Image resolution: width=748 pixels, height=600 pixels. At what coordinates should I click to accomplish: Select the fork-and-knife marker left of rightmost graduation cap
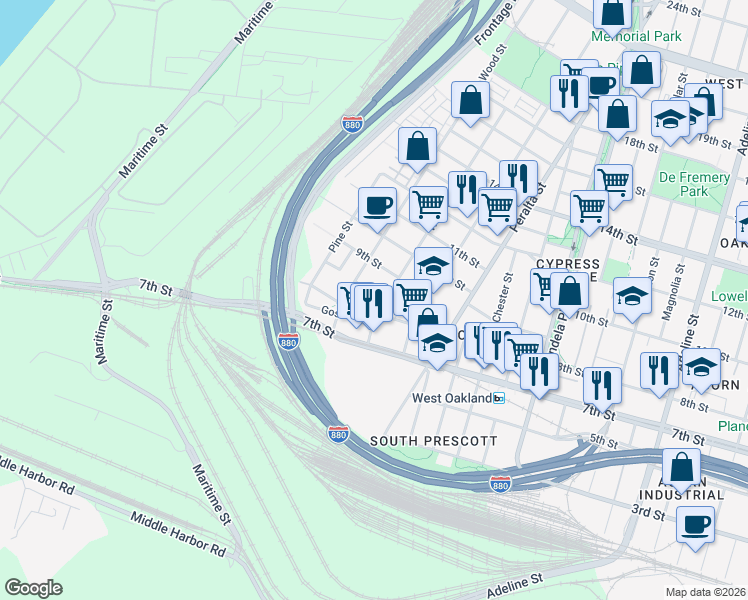660,373
